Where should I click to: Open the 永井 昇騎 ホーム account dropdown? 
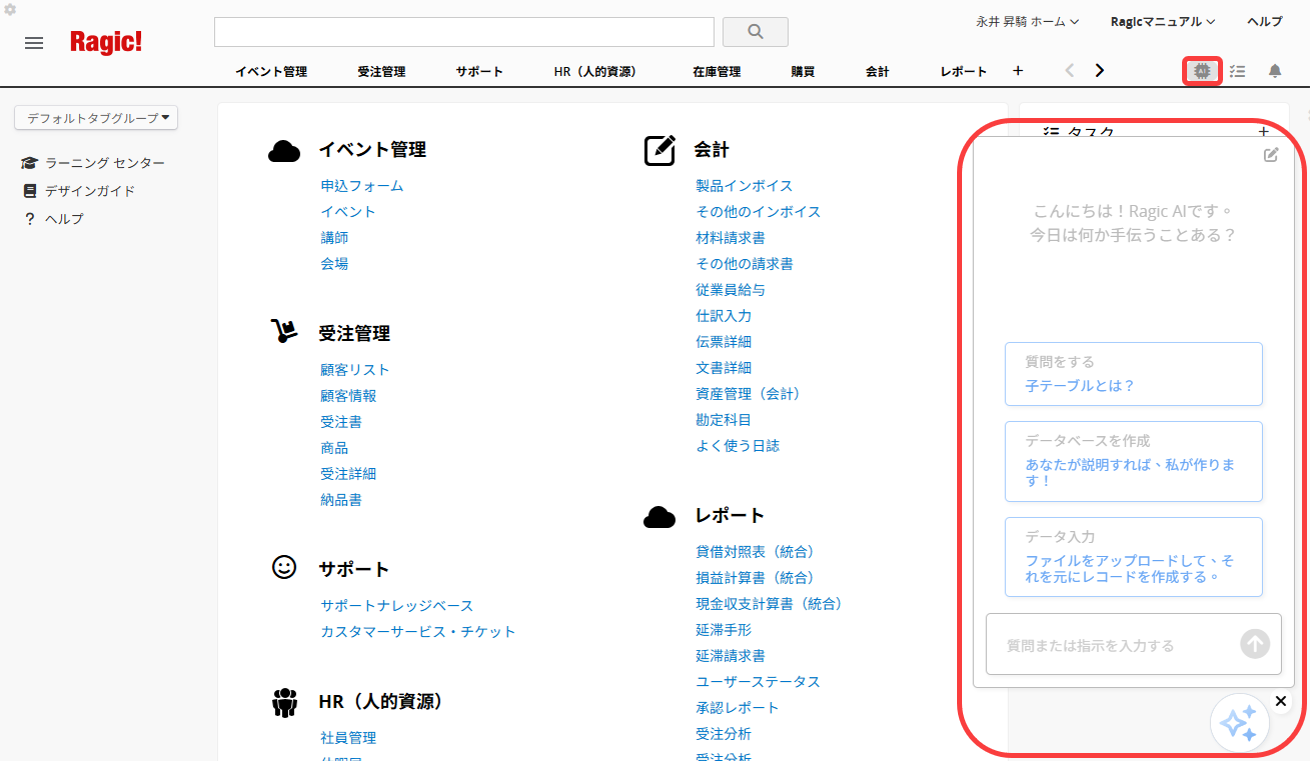1027,21
